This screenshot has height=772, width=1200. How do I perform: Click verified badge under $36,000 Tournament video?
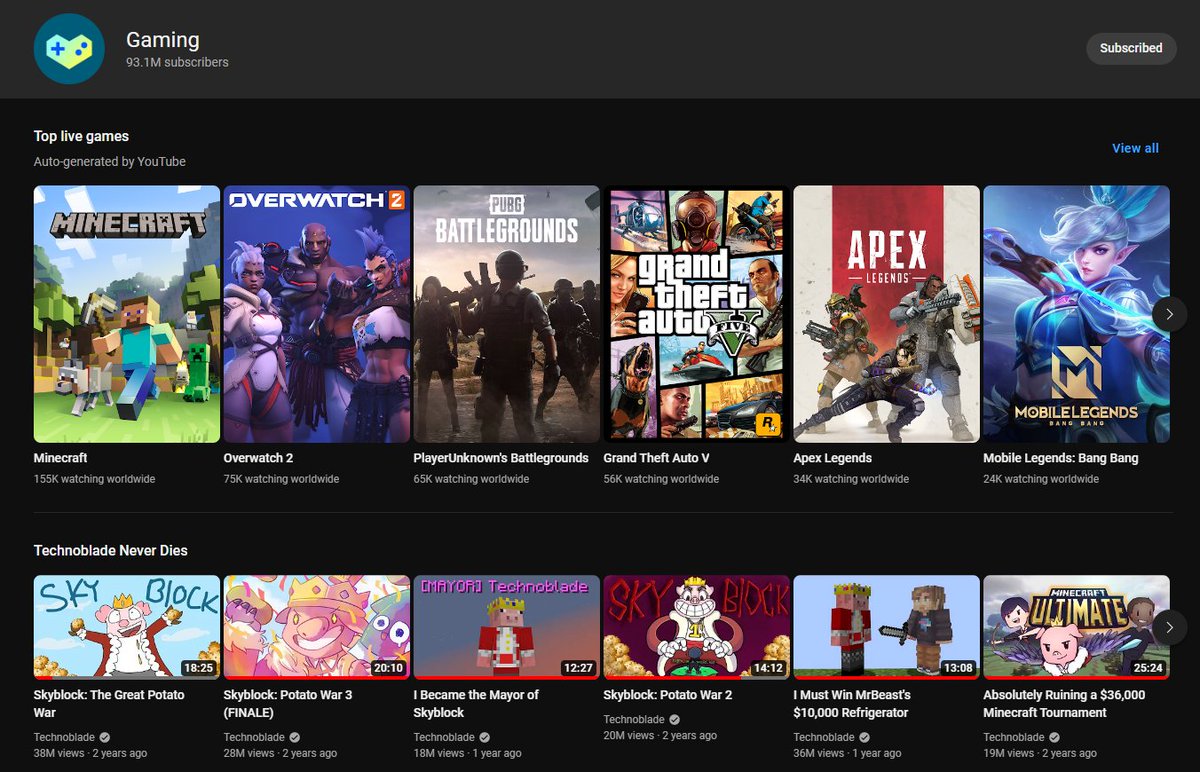(1055, 738)
